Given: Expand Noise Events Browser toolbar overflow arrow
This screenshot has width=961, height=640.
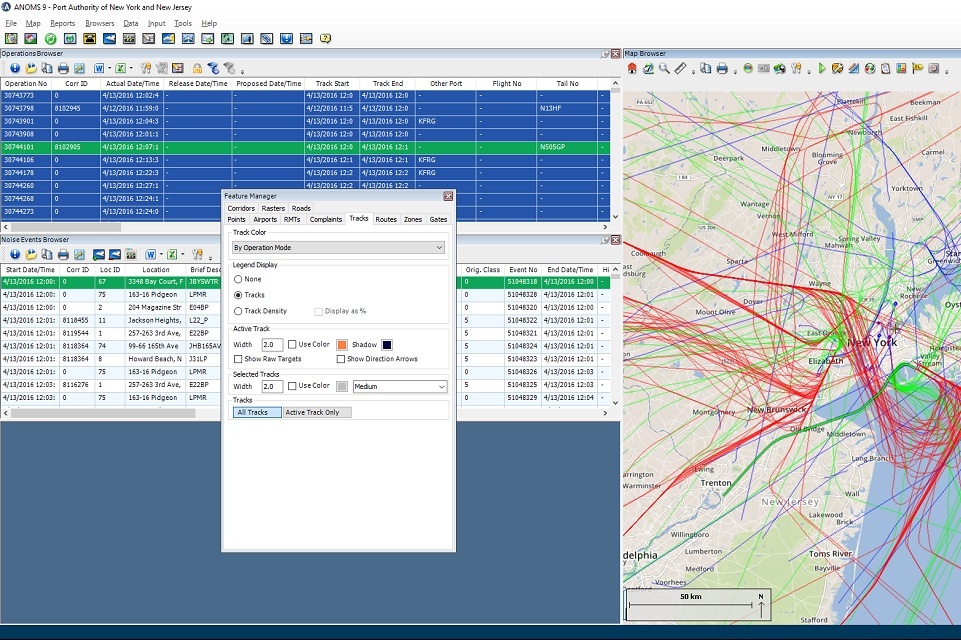Looking at the screenshot, I should (x=210, y=257).
